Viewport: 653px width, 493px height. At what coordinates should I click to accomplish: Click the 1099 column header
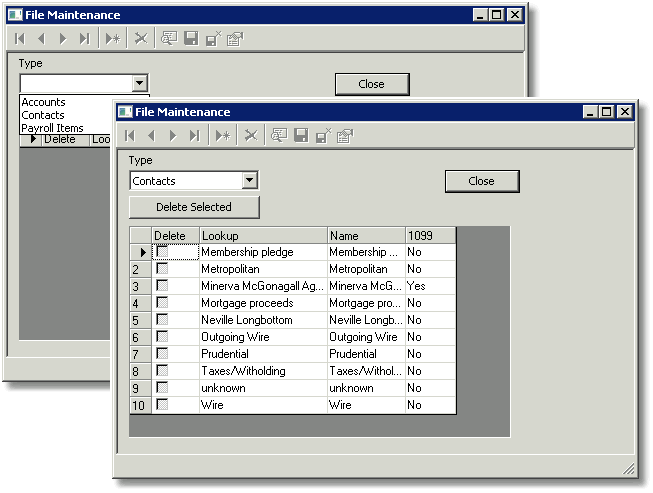430,236
